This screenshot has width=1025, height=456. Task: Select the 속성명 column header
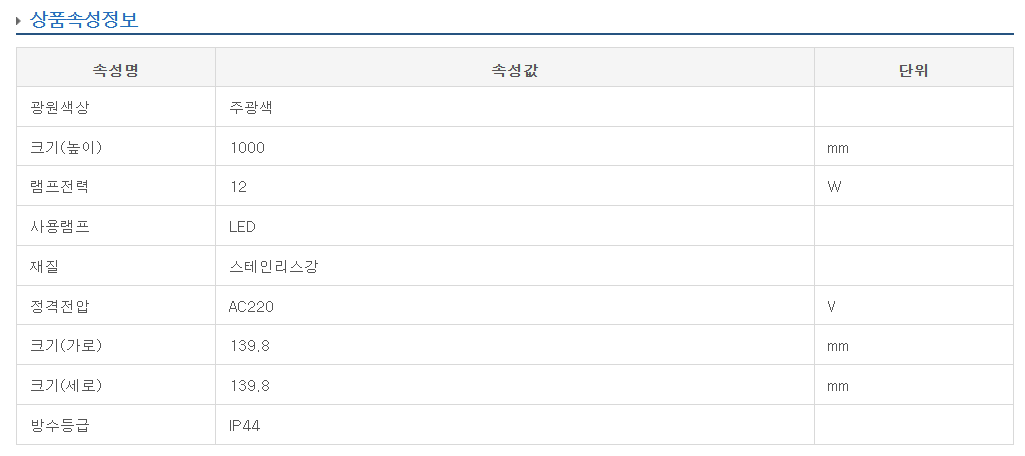[115, 69]
